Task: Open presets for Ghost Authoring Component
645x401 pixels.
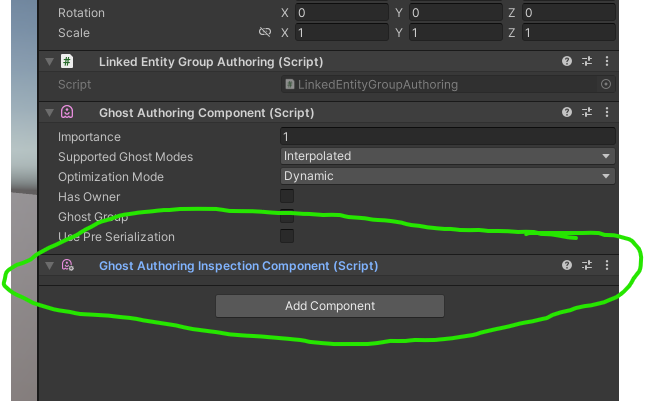Action: (x=587, y=113)
